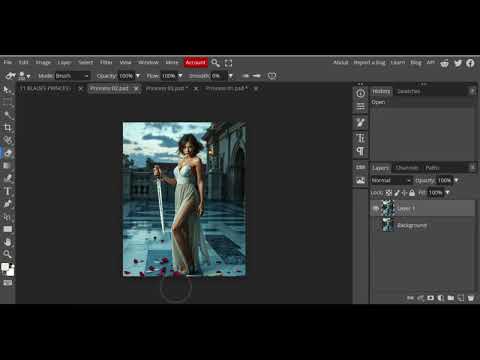The image size is (480, 360).
Task: Select the Path Select tool
Action: pos(7,217)
